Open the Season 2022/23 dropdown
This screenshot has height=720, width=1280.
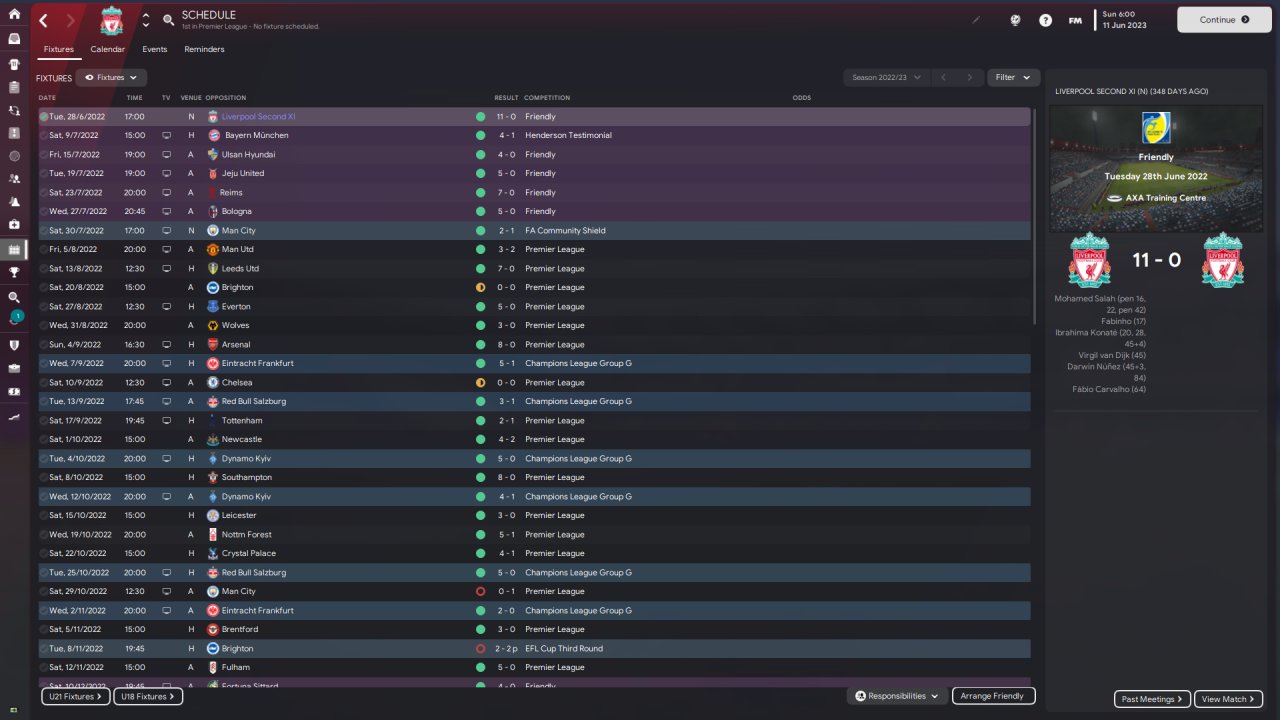[886, 77]
